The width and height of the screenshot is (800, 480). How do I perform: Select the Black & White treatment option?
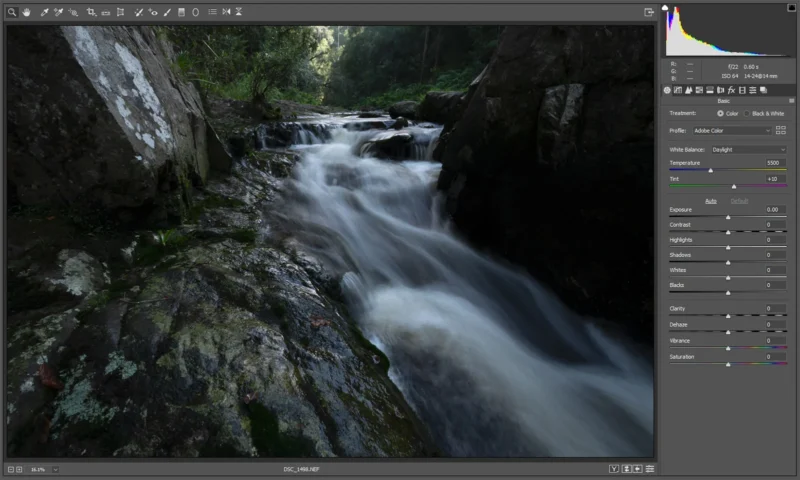pyautogui.click(x=746, y=113)
